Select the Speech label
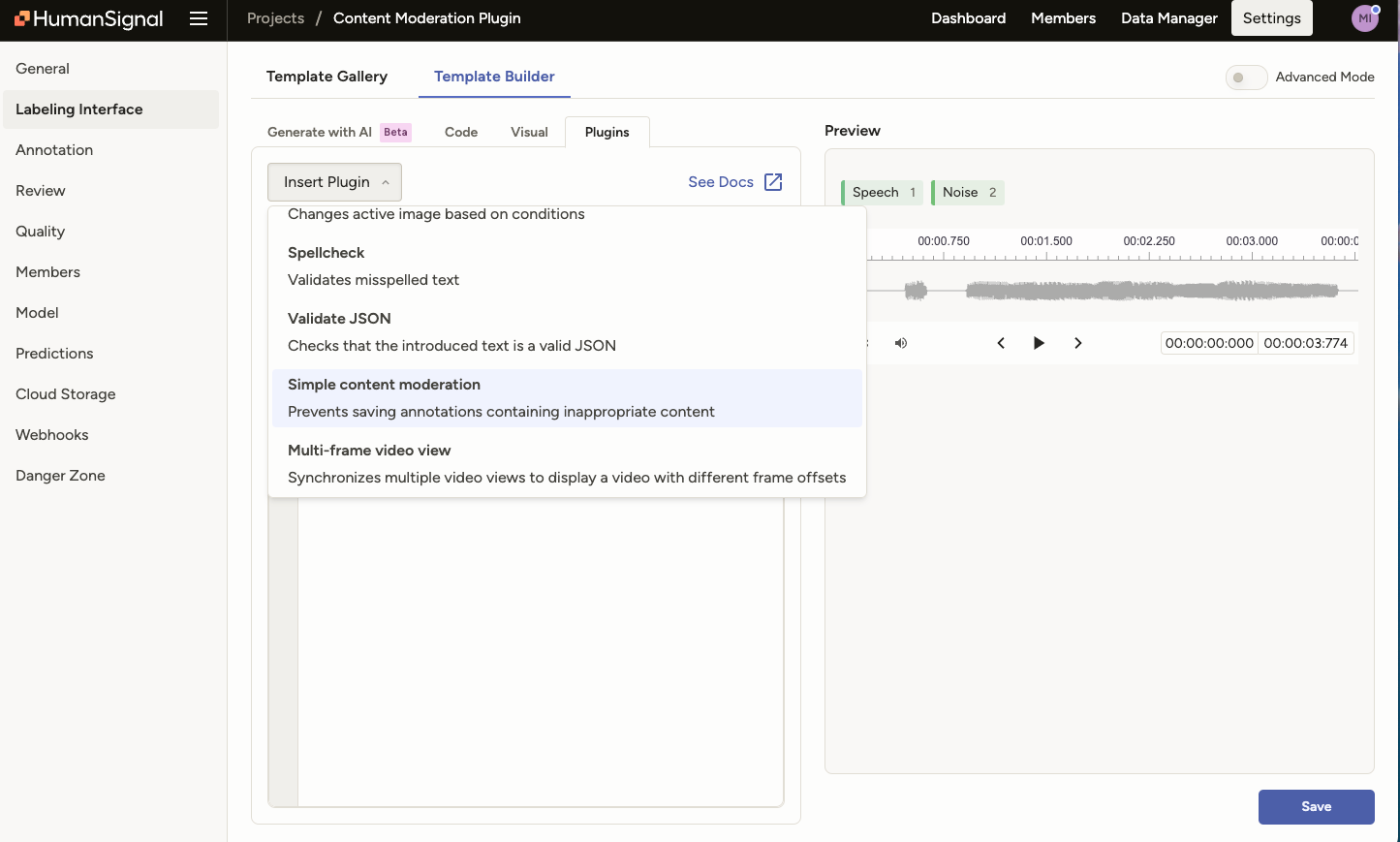The width and height of the screenshot is (1400, 842). 881,192
